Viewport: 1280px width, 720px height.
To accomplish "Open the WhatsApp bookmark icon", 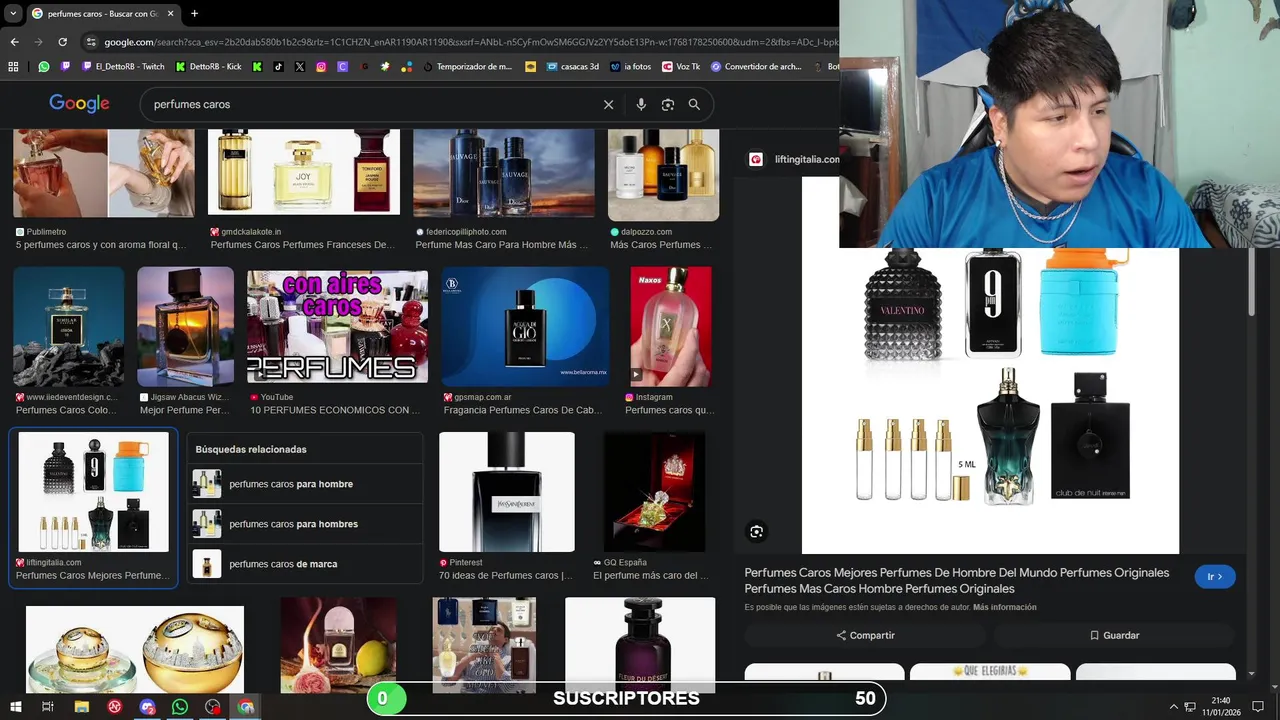I will 44,67.
